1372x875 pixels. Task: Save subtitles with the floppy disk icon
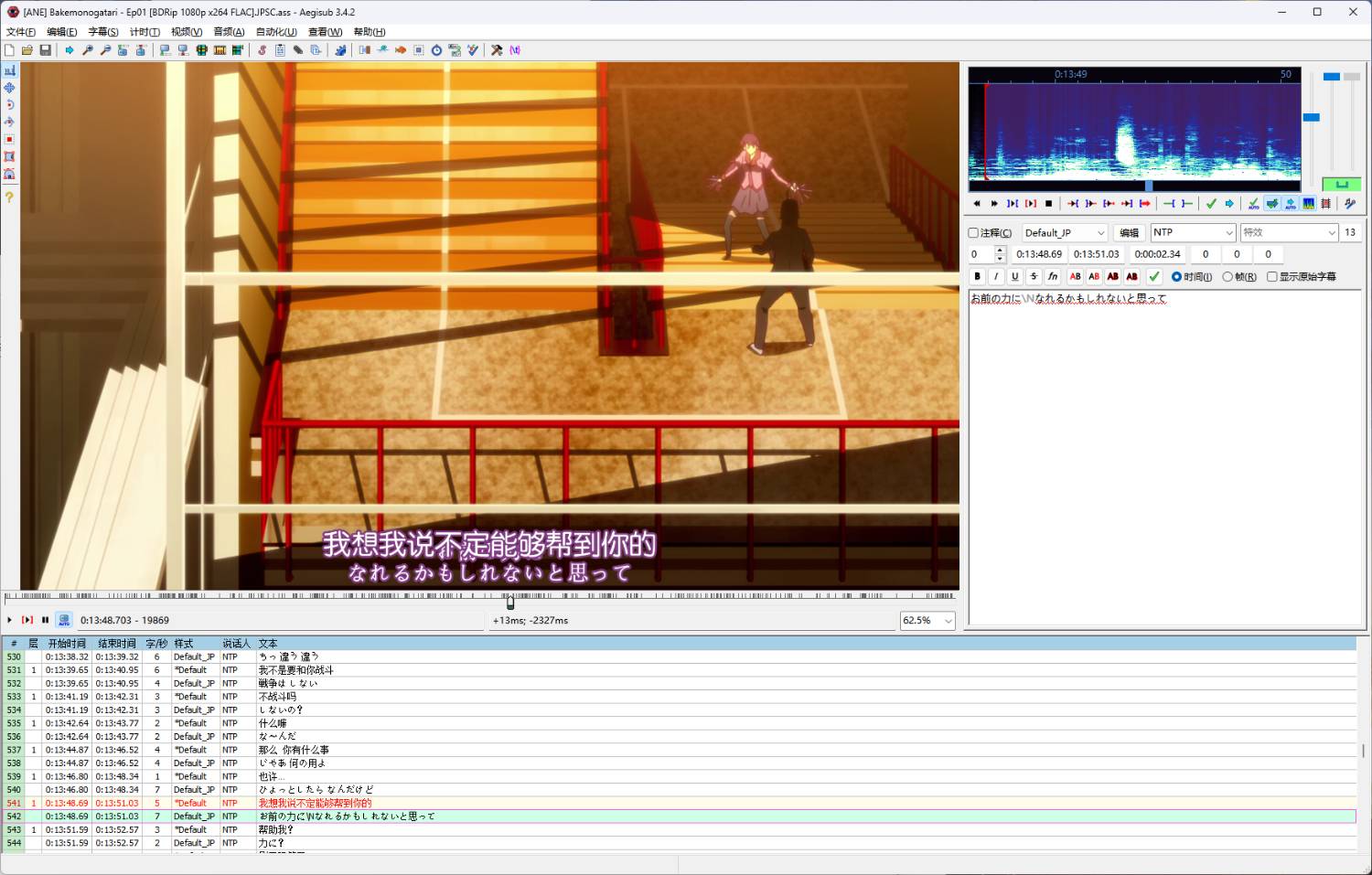pos(45,50)
